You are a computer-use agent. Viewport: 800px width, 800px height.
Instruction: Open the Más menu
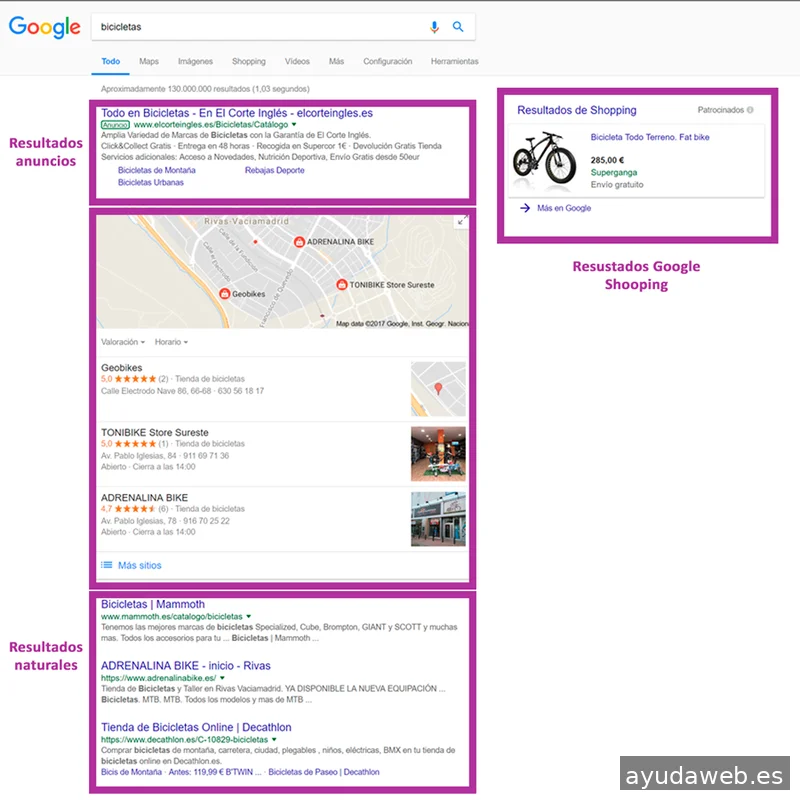[336, 61]
